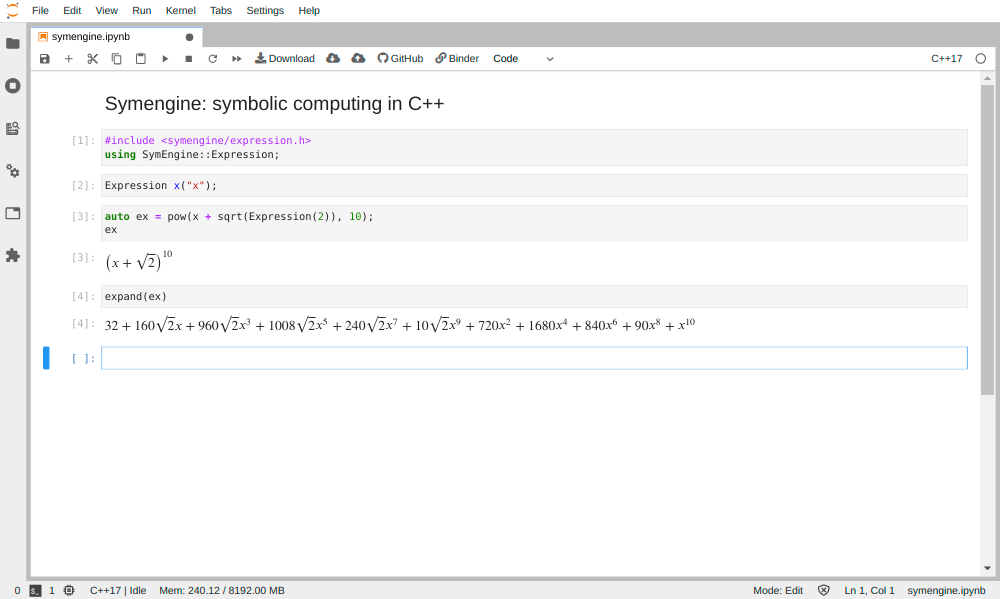Click the C++17 kernel name selector

point(946,59)
